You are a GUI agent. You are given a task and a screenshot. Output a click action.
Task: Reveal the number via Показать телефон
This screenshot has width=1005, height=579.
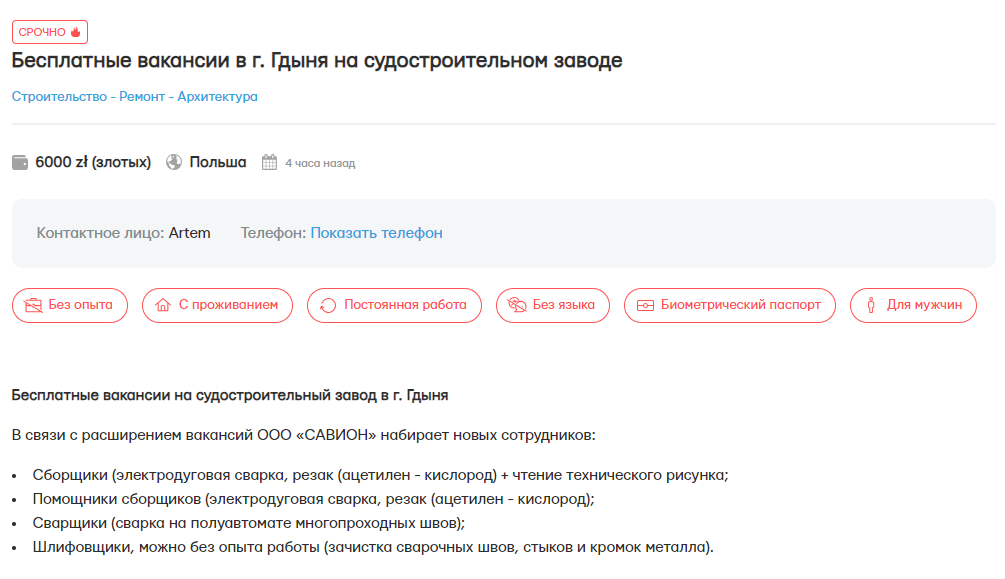(376, 233)
